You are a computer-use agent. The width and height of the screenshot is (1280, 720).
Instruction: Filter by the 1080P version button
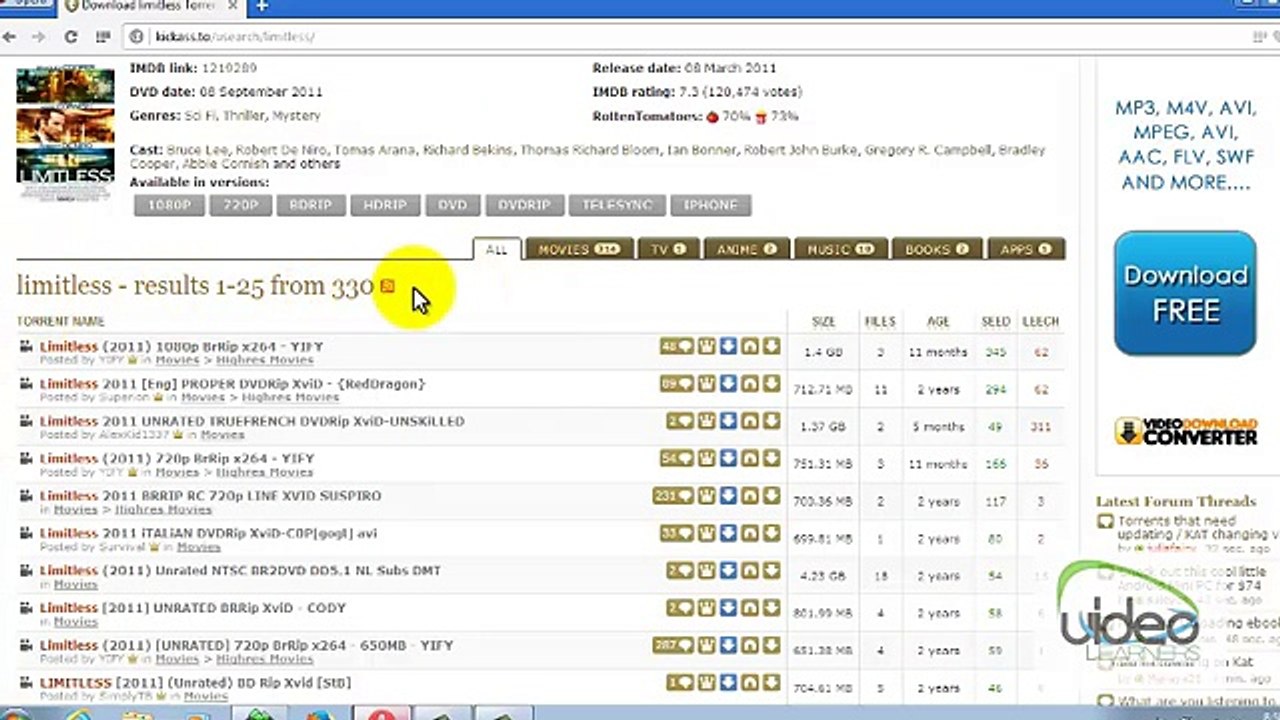click(169, 205)
